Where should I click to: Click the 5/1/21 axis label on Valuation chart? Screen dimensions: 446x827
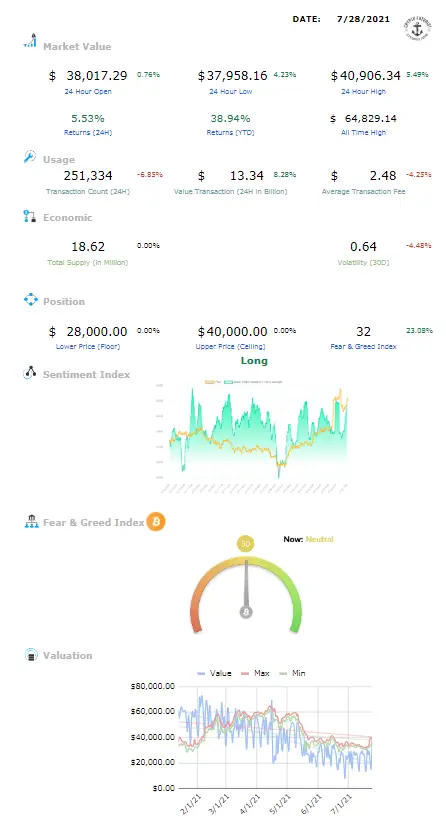280,803
